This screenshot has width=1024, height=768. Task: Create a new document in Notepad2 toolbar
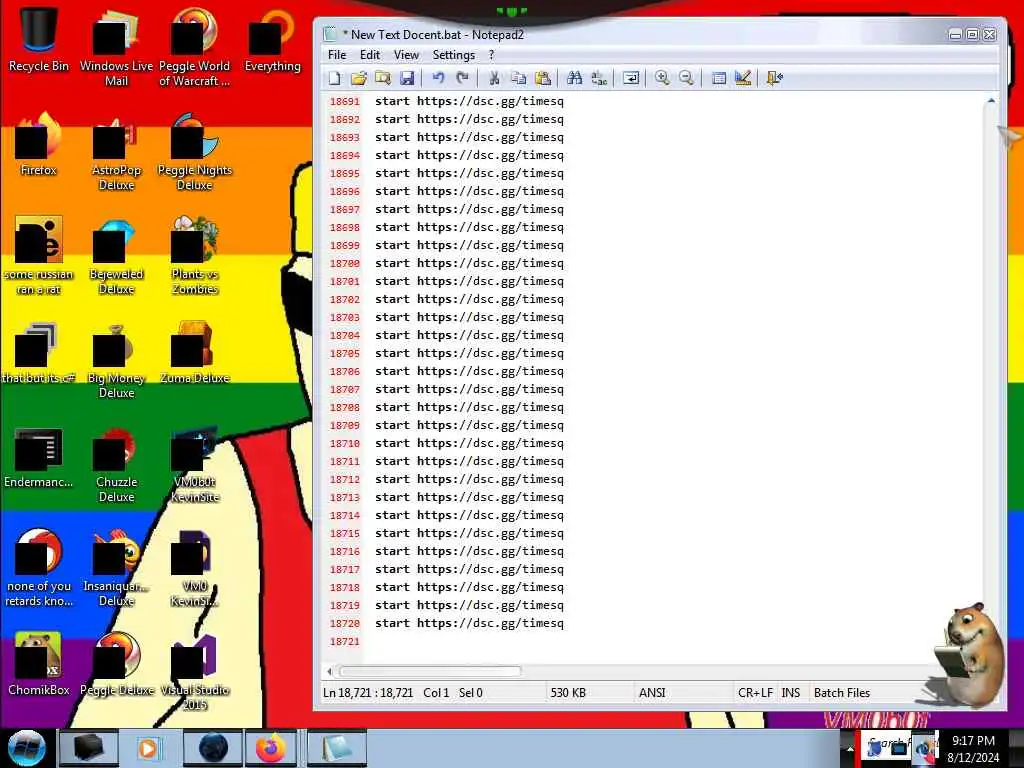(x=334, y=78)
